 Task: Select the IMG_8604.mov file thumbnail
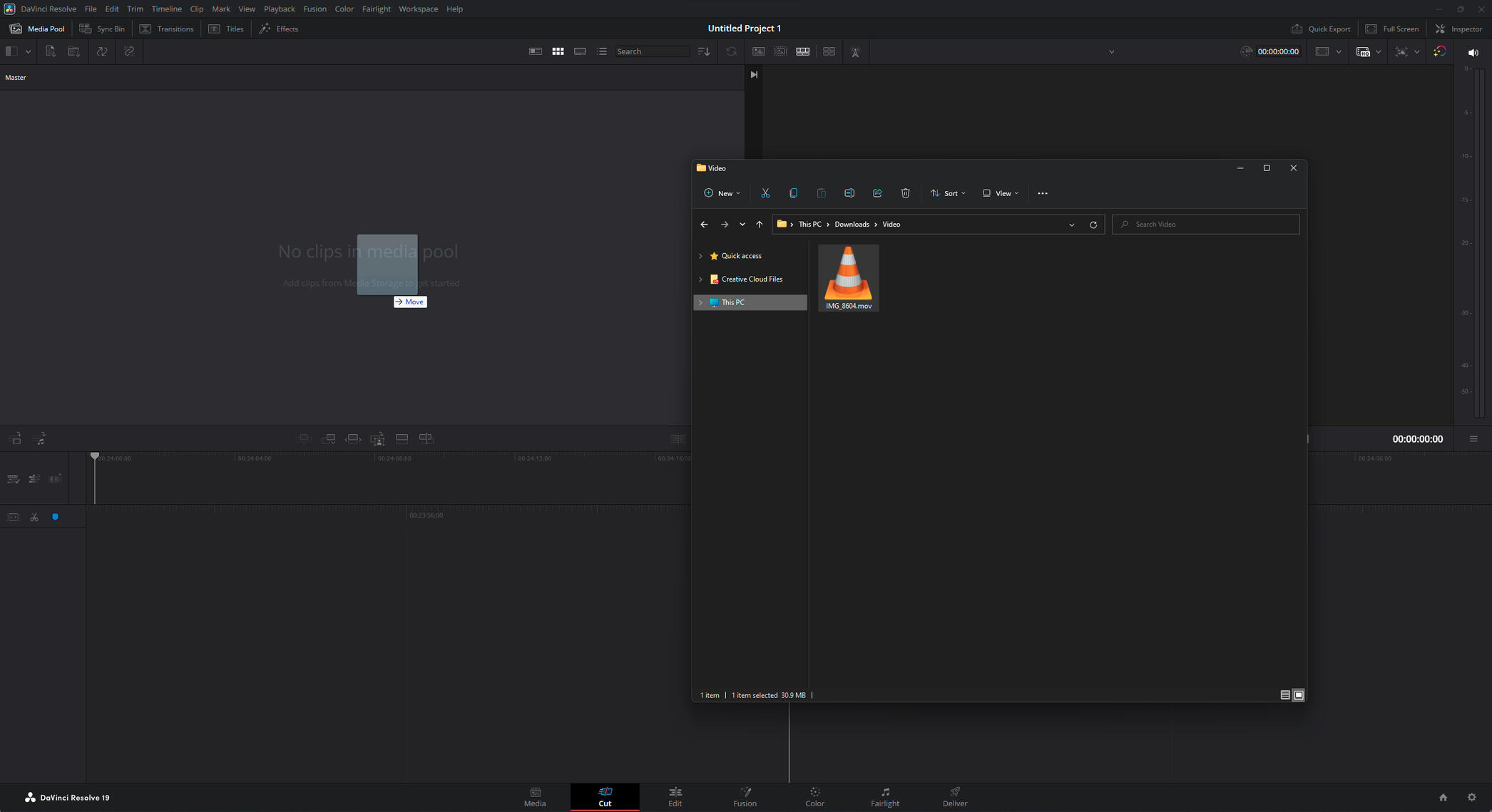coord(848,278)
